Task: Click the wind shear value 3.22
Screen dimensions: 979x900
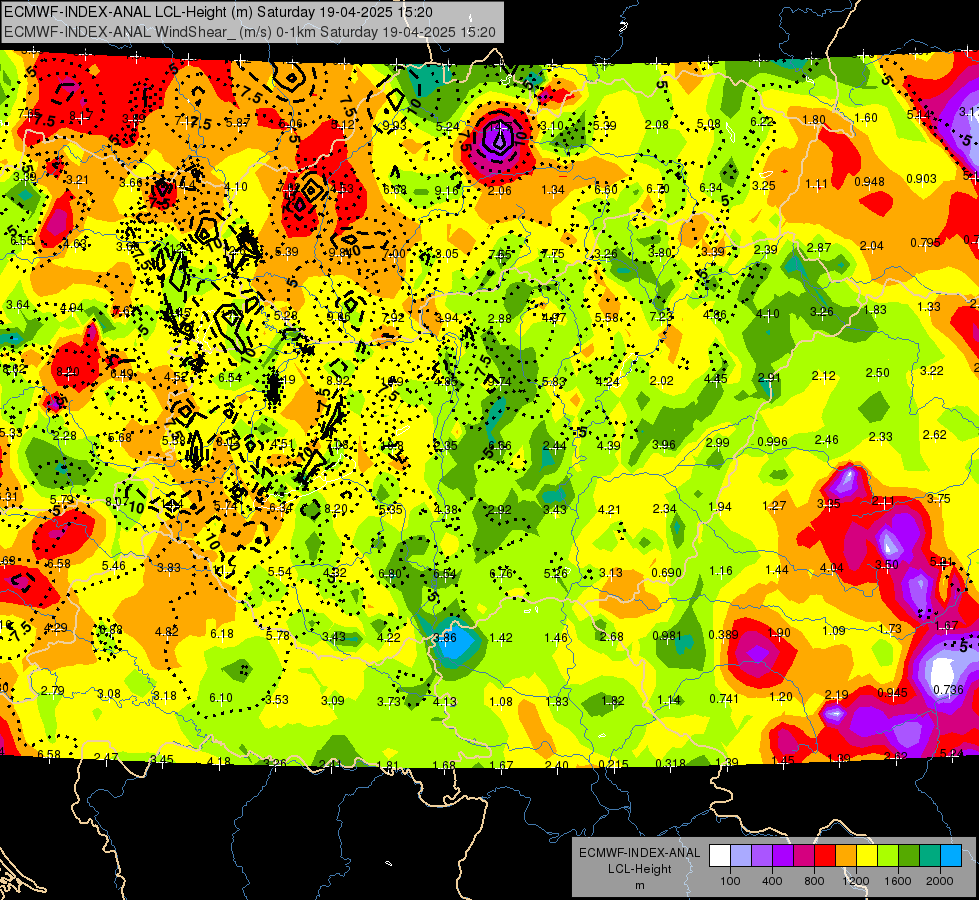Action: point(932,370)
